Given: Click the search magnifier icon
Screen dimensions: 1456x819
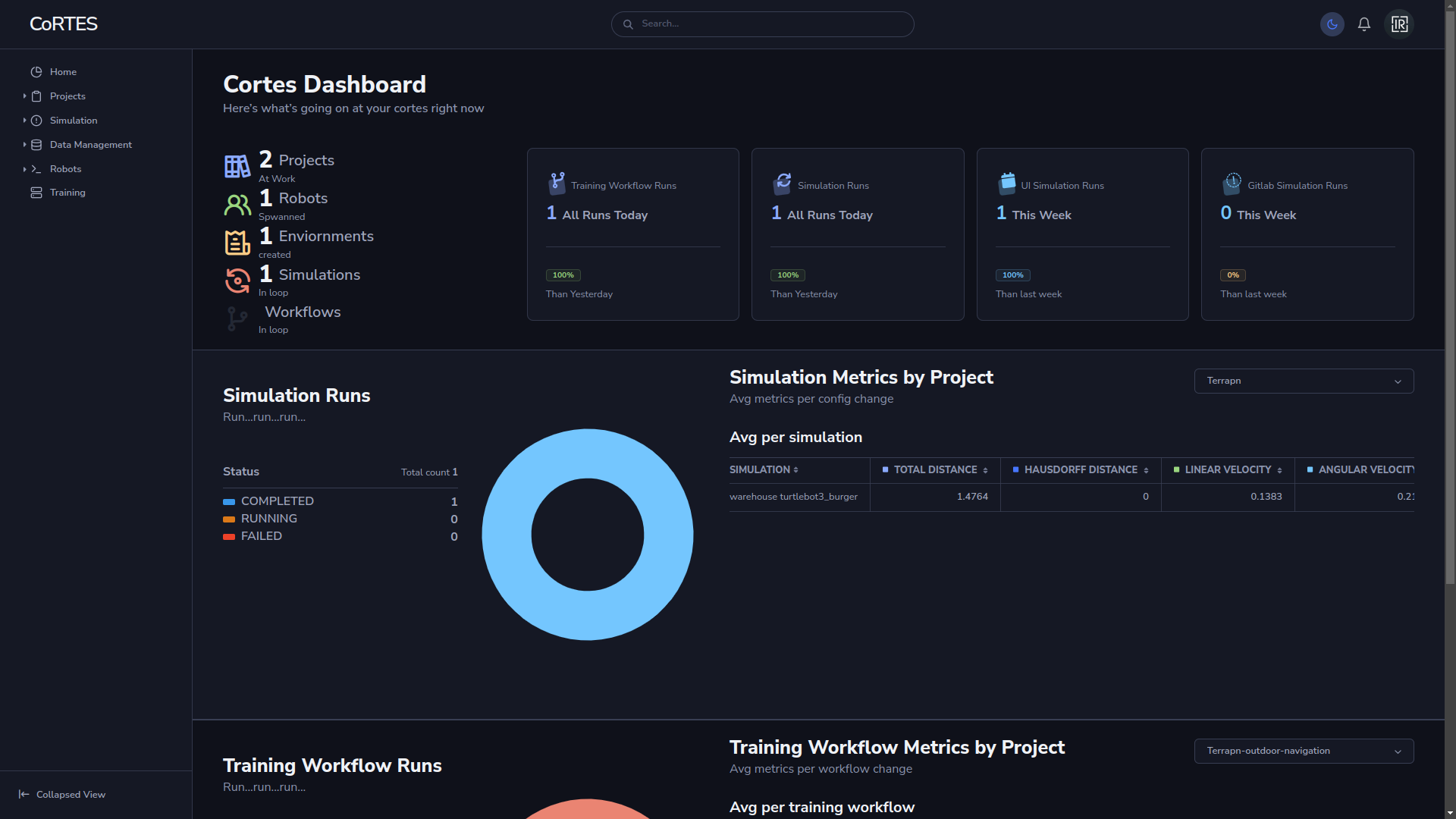Looking at the screenshot, I should click(628, 24).
